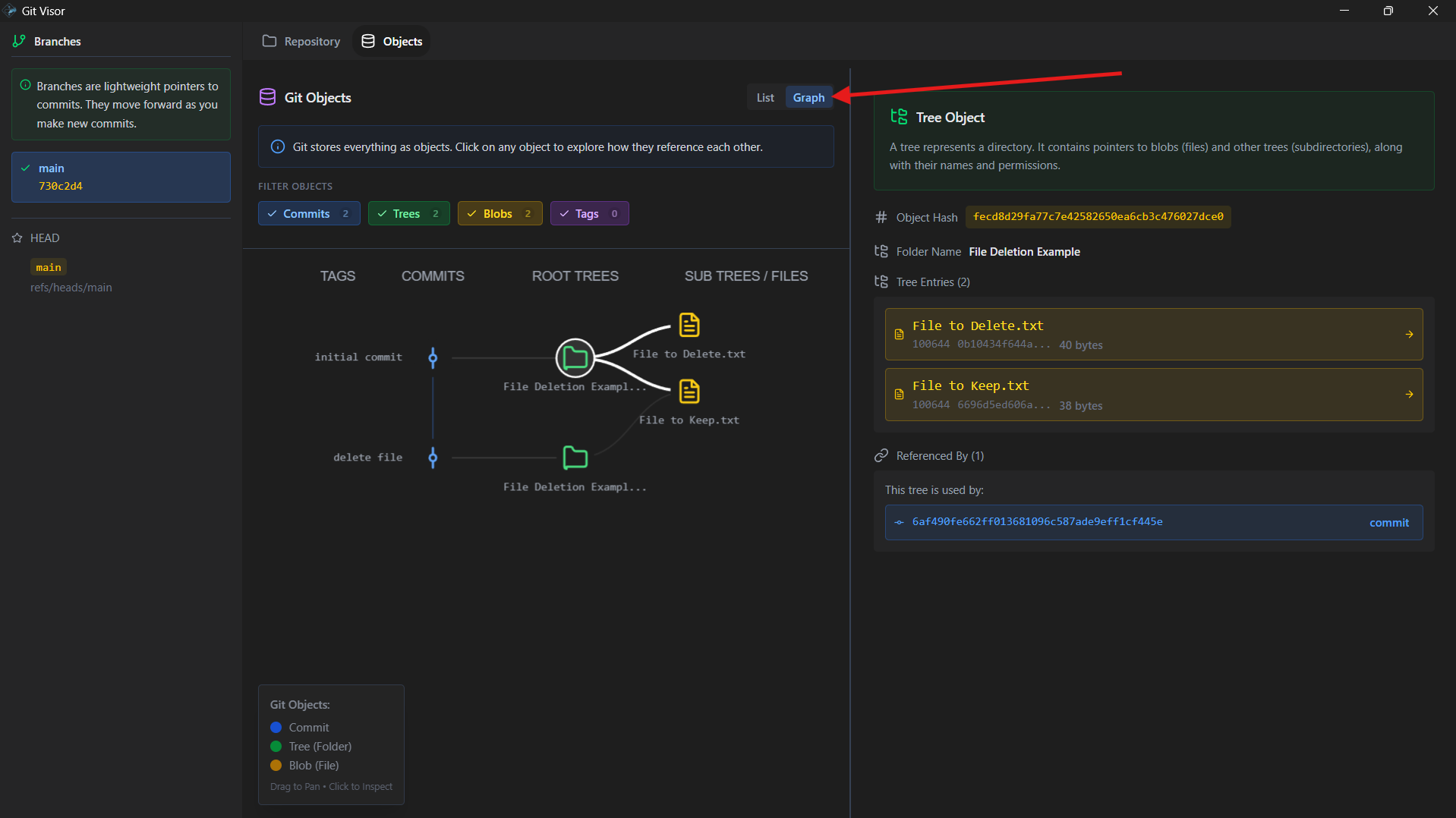Screen dimensions: 1456x818
Task: Click the refs/heads/main reference text
Action: [x=71, y=288]
